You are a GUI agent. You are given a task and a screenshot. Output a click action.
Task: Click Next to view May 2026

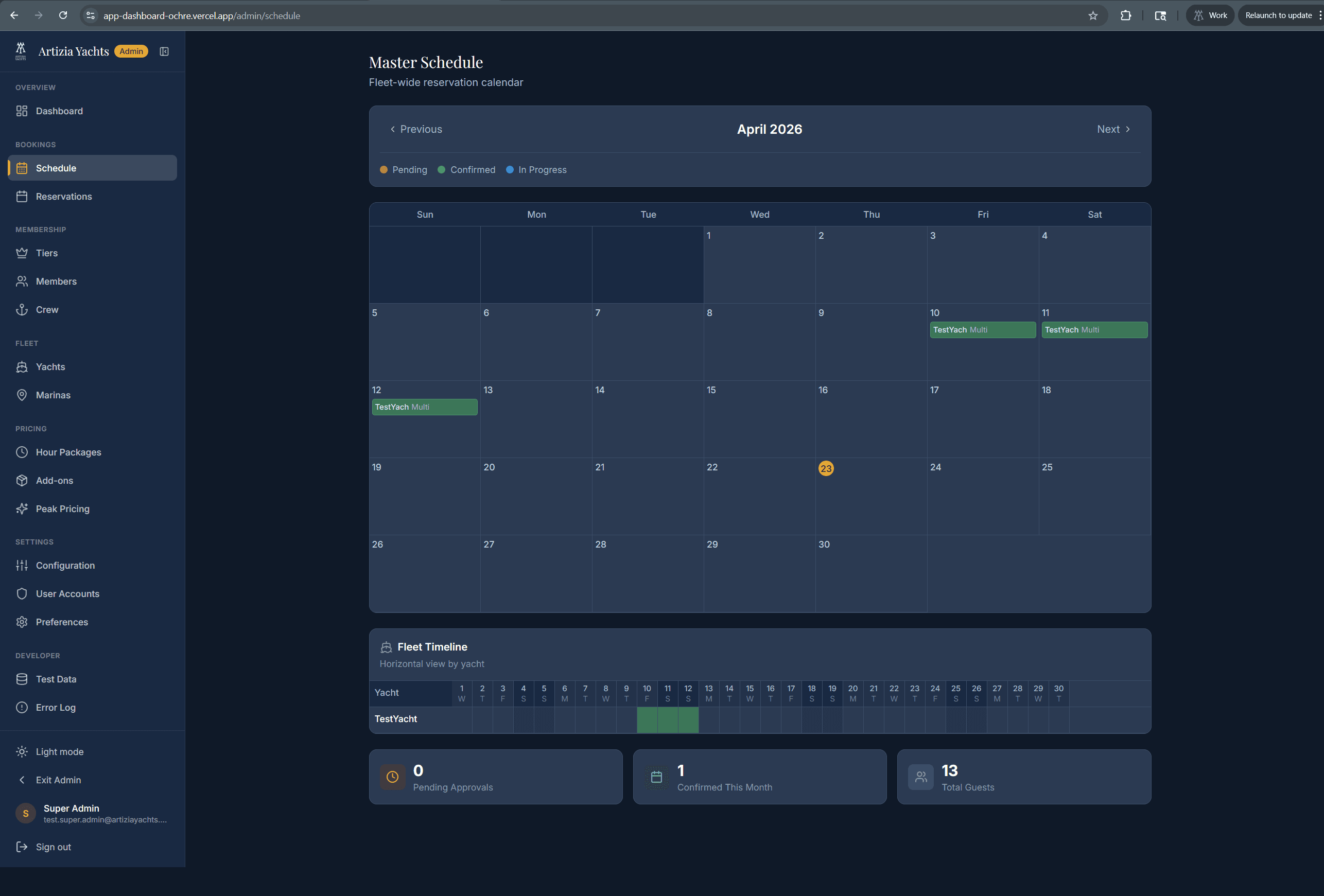point(1112,129)
